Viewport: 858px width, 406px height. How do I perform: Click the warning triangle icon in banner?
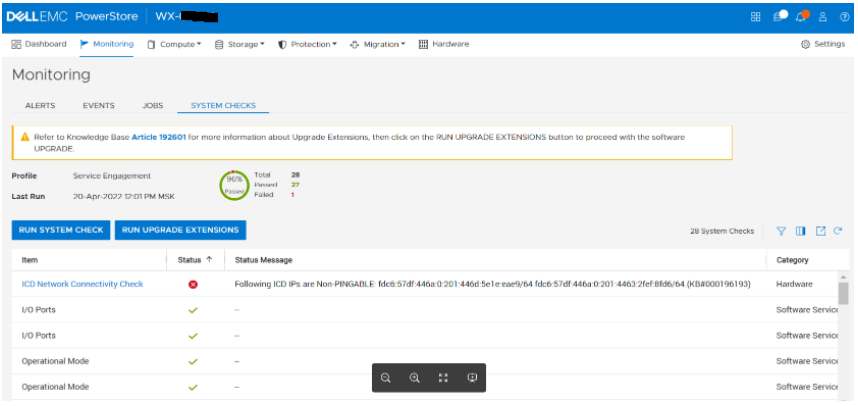pyautogui.click(x=25, y=137)
